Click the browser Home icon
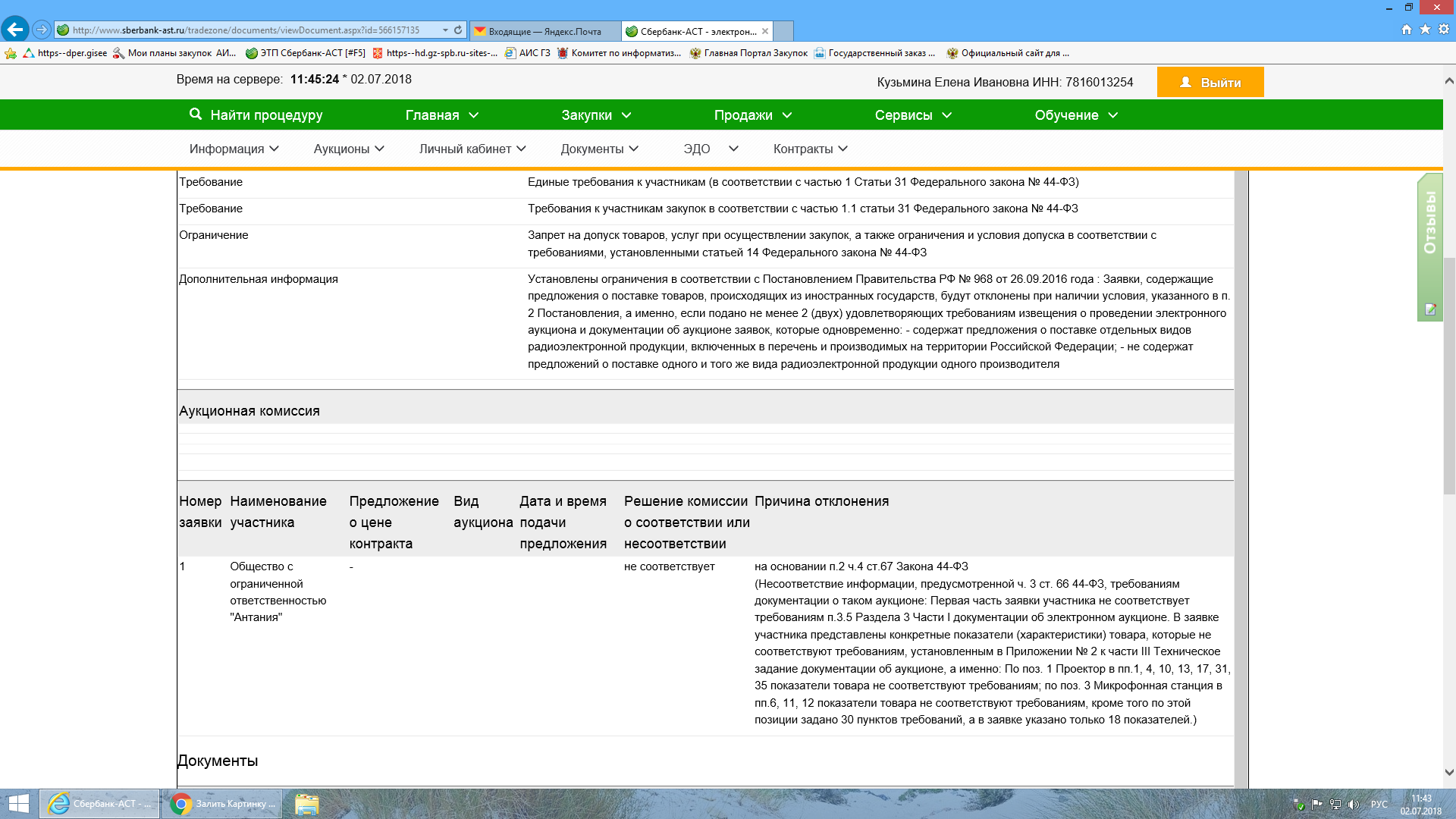This screenshot has height=819, width=1456. (1407, 30)
